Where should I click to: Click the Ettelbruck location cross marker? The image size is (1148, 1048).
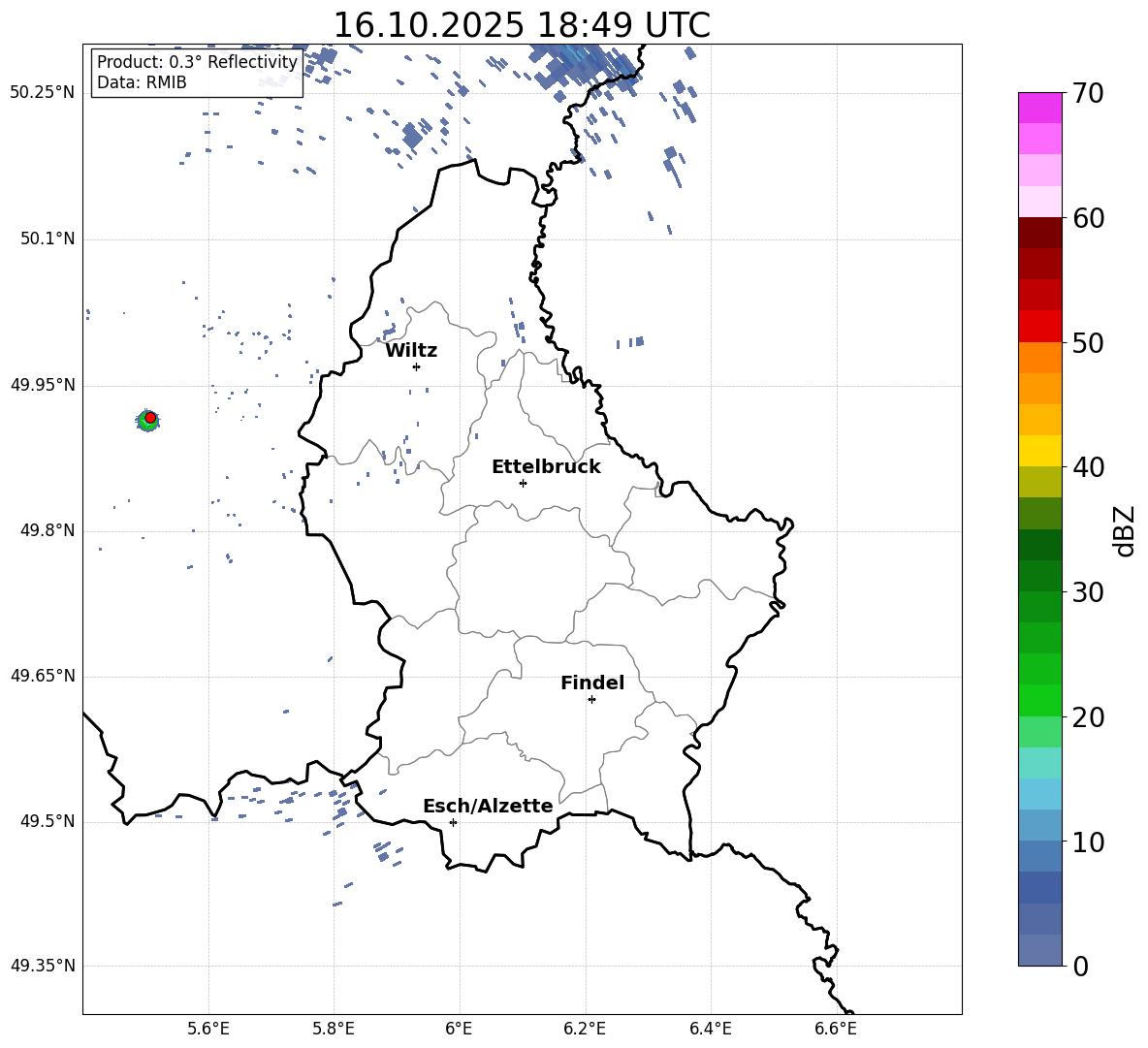click(x=523, y=483)
